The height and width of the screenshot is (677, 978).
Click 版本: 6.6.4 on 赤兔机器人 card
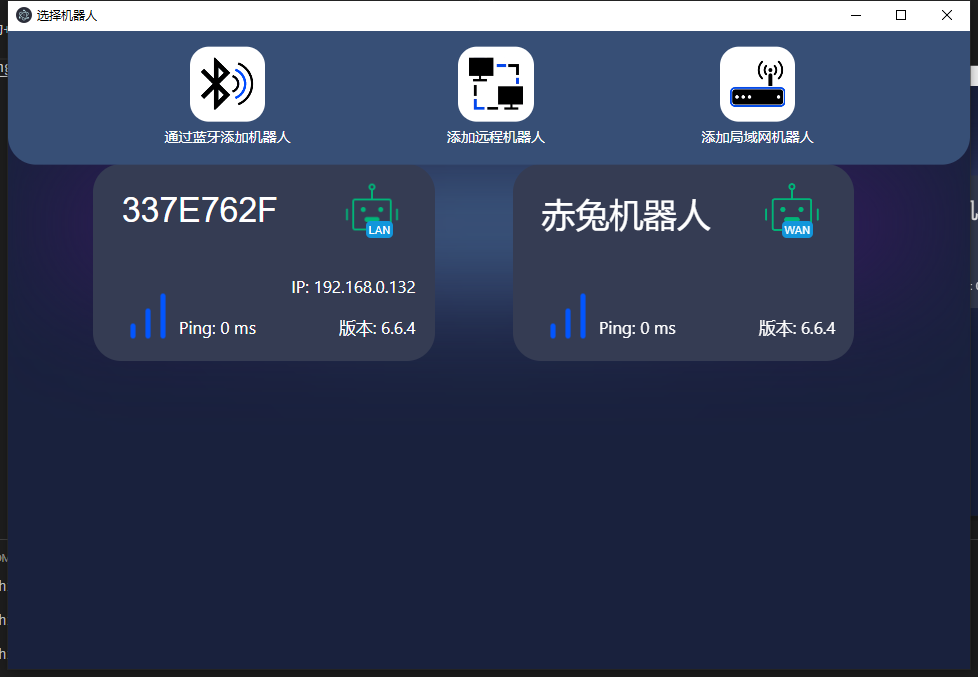pyautogui.click(x=797, y=328)
